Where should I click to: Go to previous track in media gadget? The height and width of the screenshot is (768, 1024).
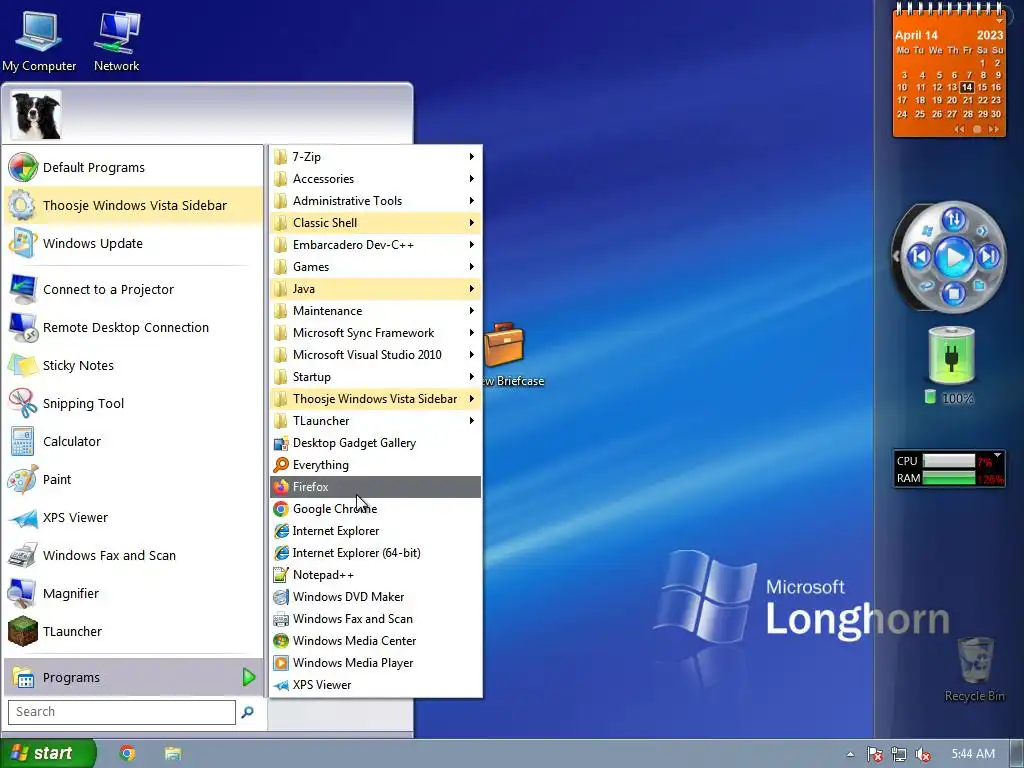point(920,257)
